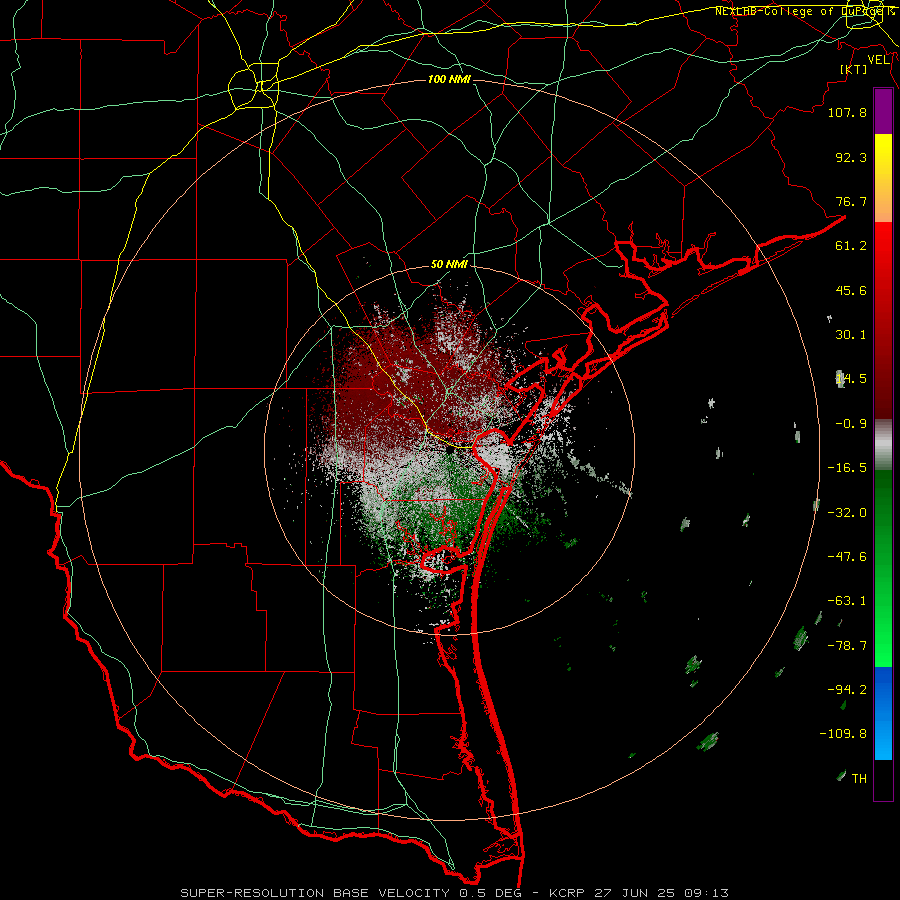Click the 14.5 velocity scale value
Image resolution: width=900 pixels, height=900 pixels.
[x=851, y=379]
